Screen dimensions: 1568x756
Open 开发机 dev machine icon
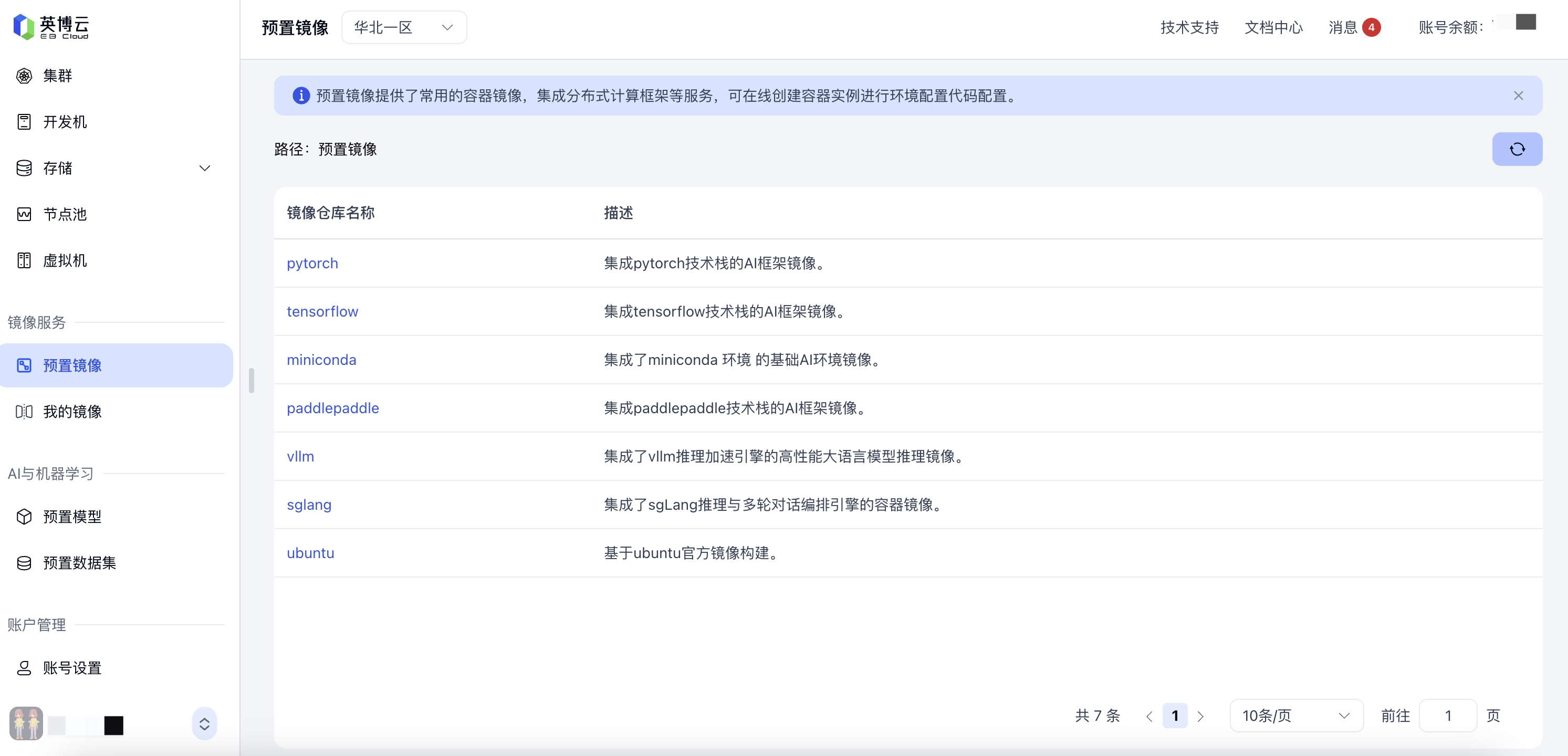(x=24, y=122)
